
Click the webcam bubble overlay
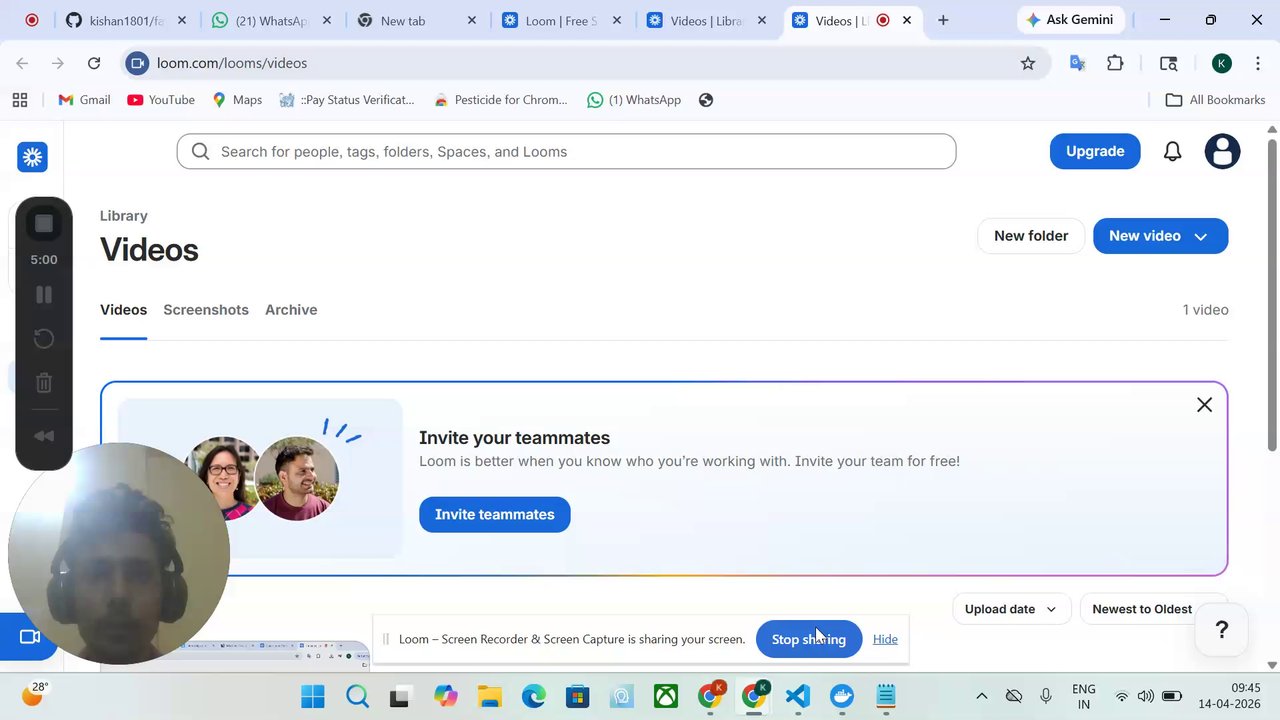(x=118, y=553)
